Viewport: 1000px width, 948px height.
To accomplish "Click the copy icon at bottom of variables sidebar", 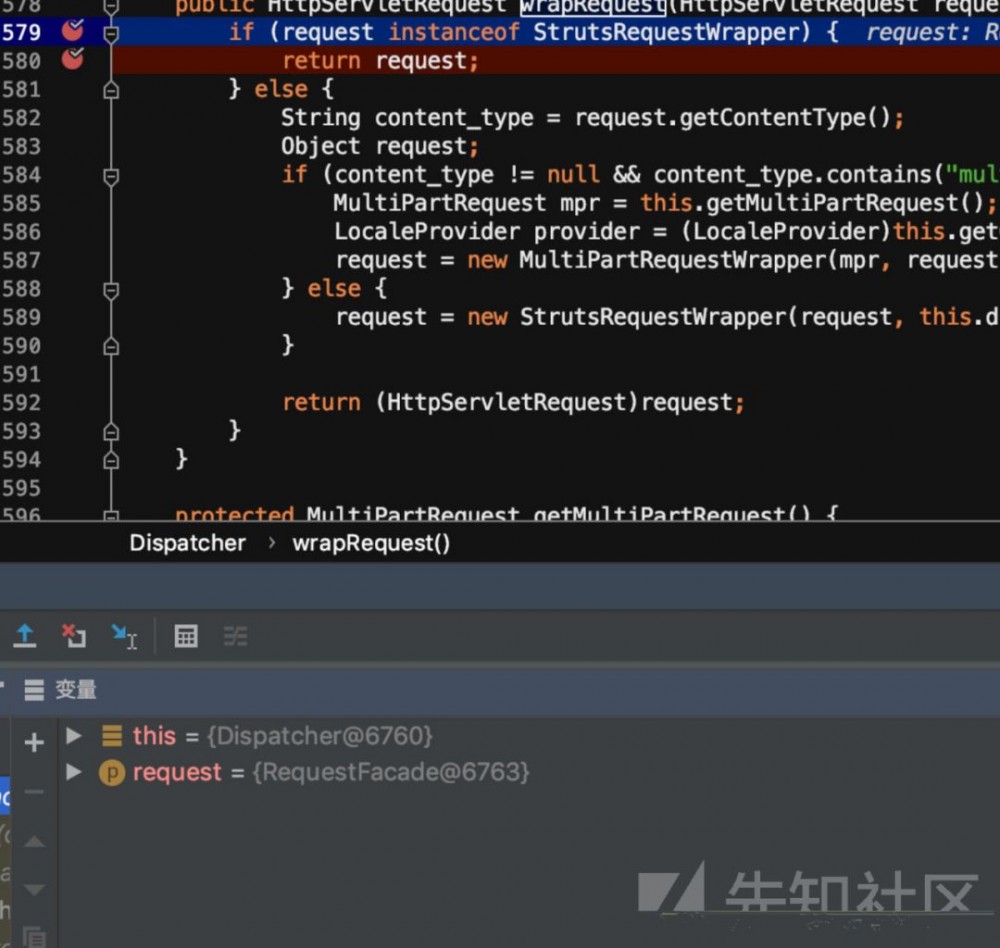I will click(x=34, y=935).
